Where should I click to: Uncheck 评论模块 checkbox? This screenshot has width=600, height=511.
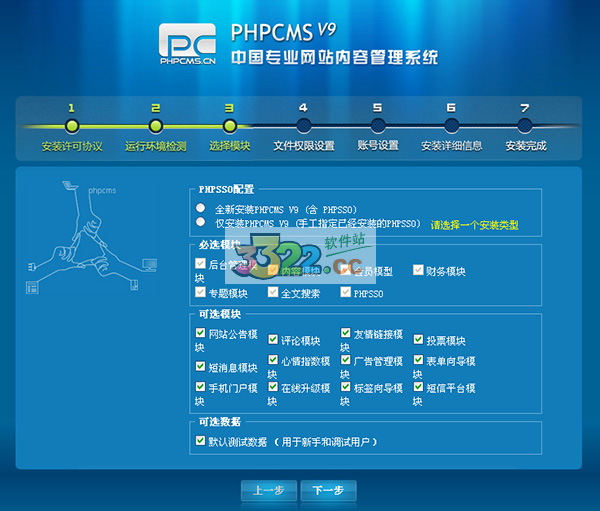pos(273,339)
